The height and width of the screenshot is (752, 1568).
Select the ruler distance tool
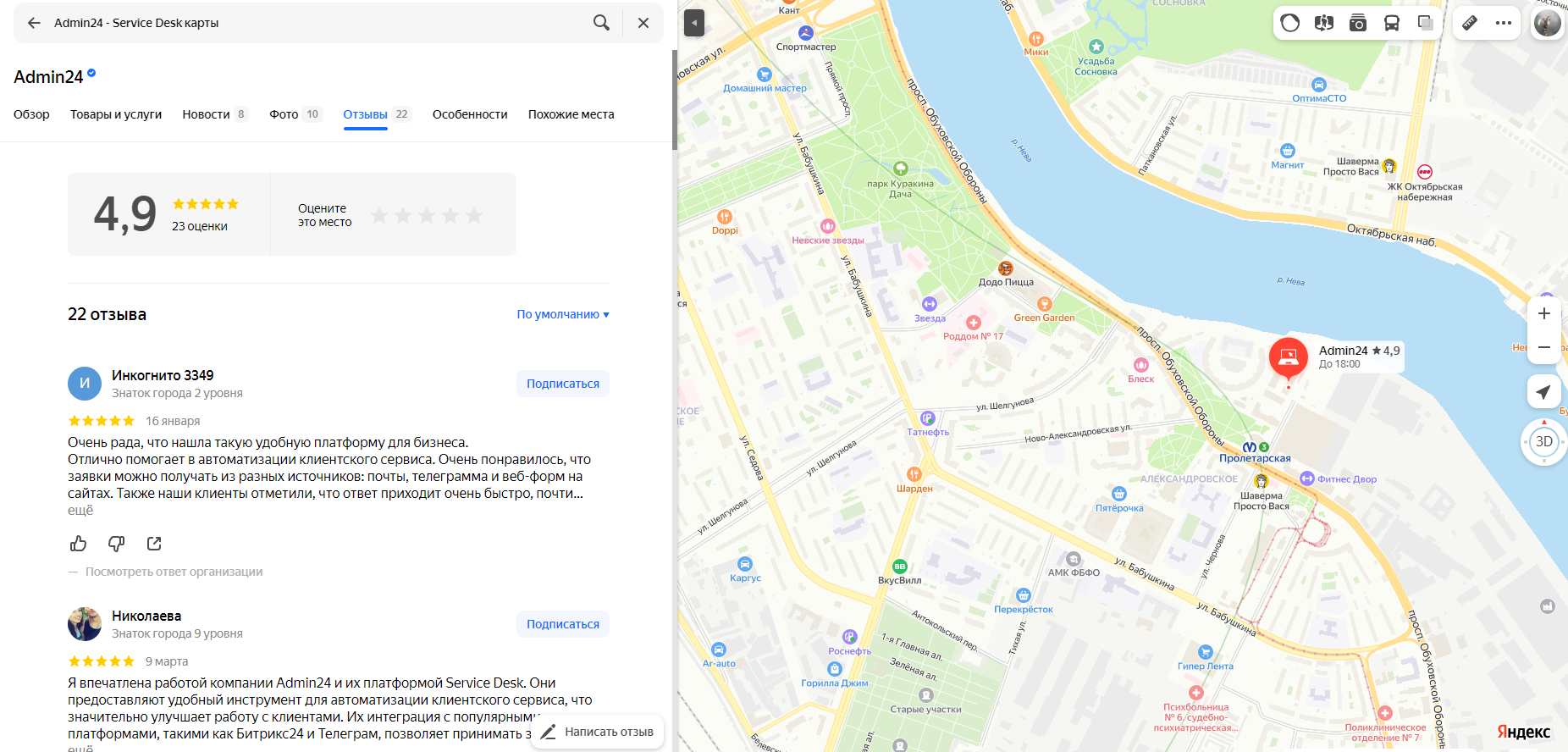point(1470,23)
